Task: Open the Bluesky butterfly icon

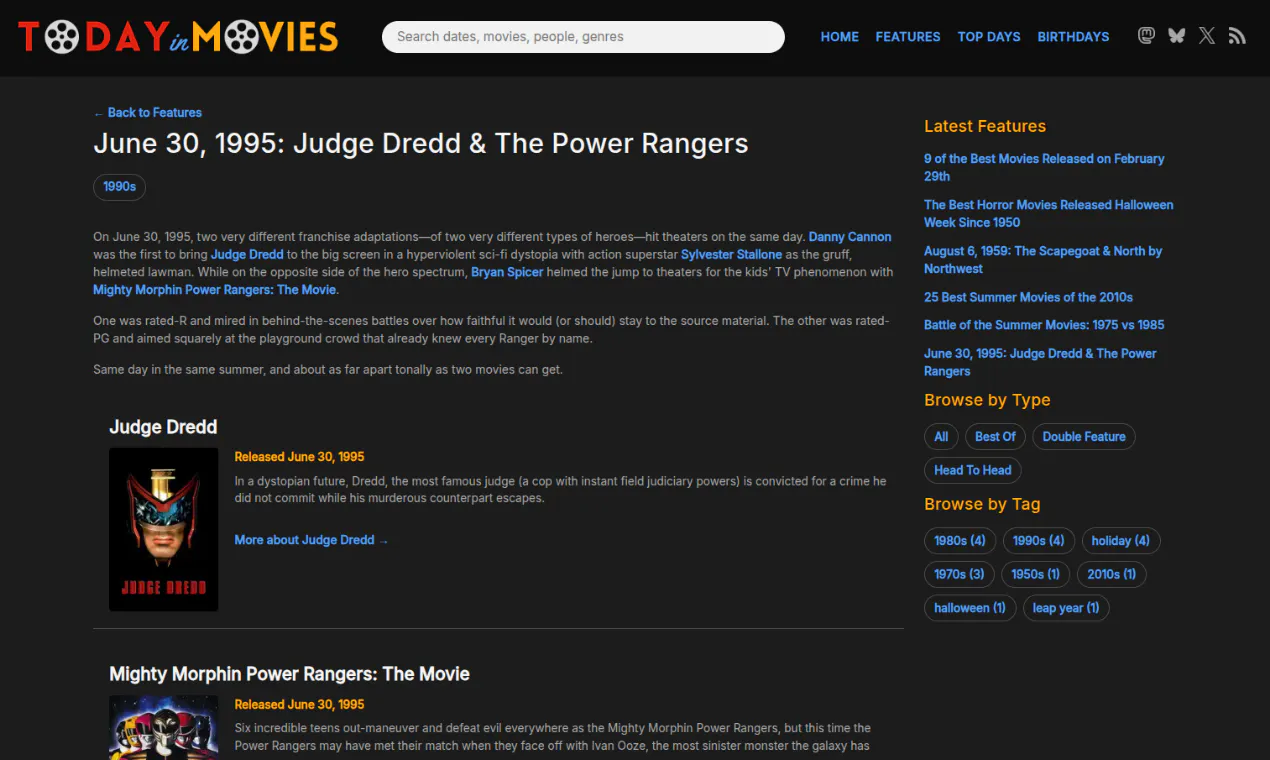Action: [x=1177, y=36]
